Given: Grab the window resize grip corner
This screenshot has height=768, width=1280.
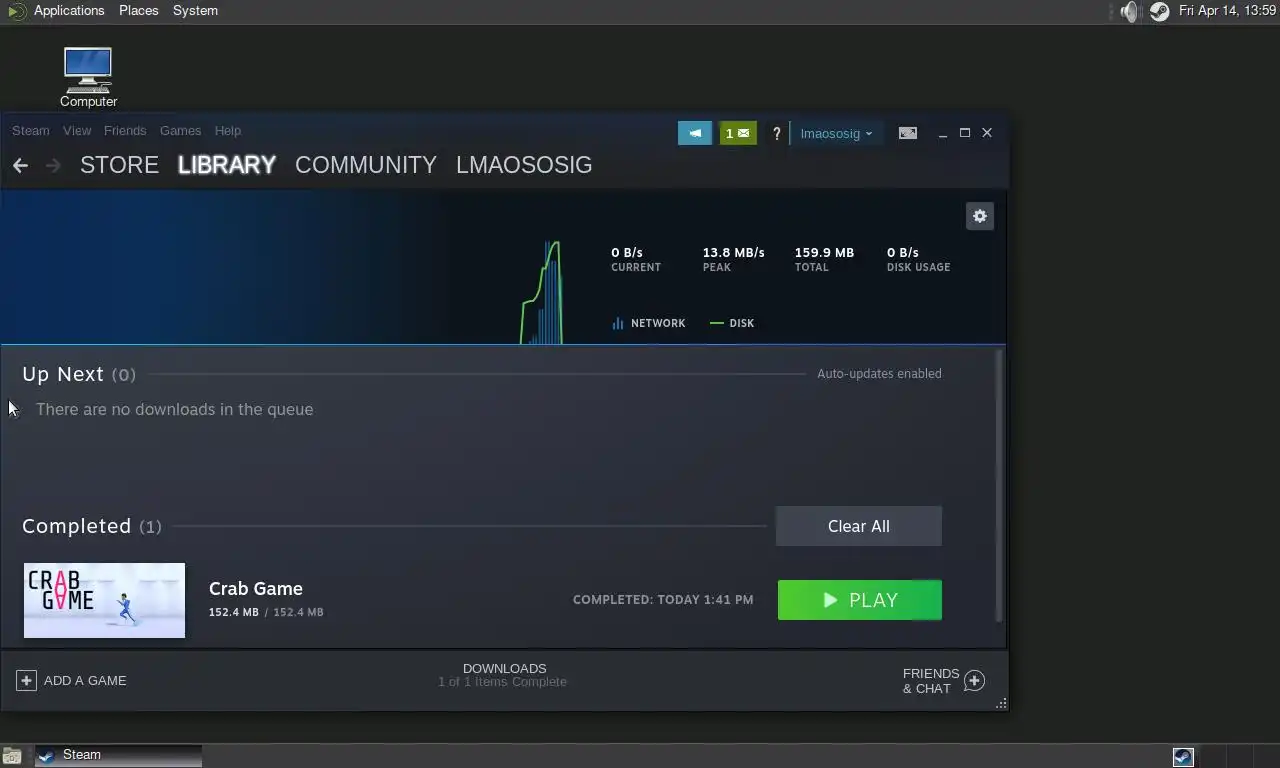Looking at the screenshot, I should click(1001, 704).
